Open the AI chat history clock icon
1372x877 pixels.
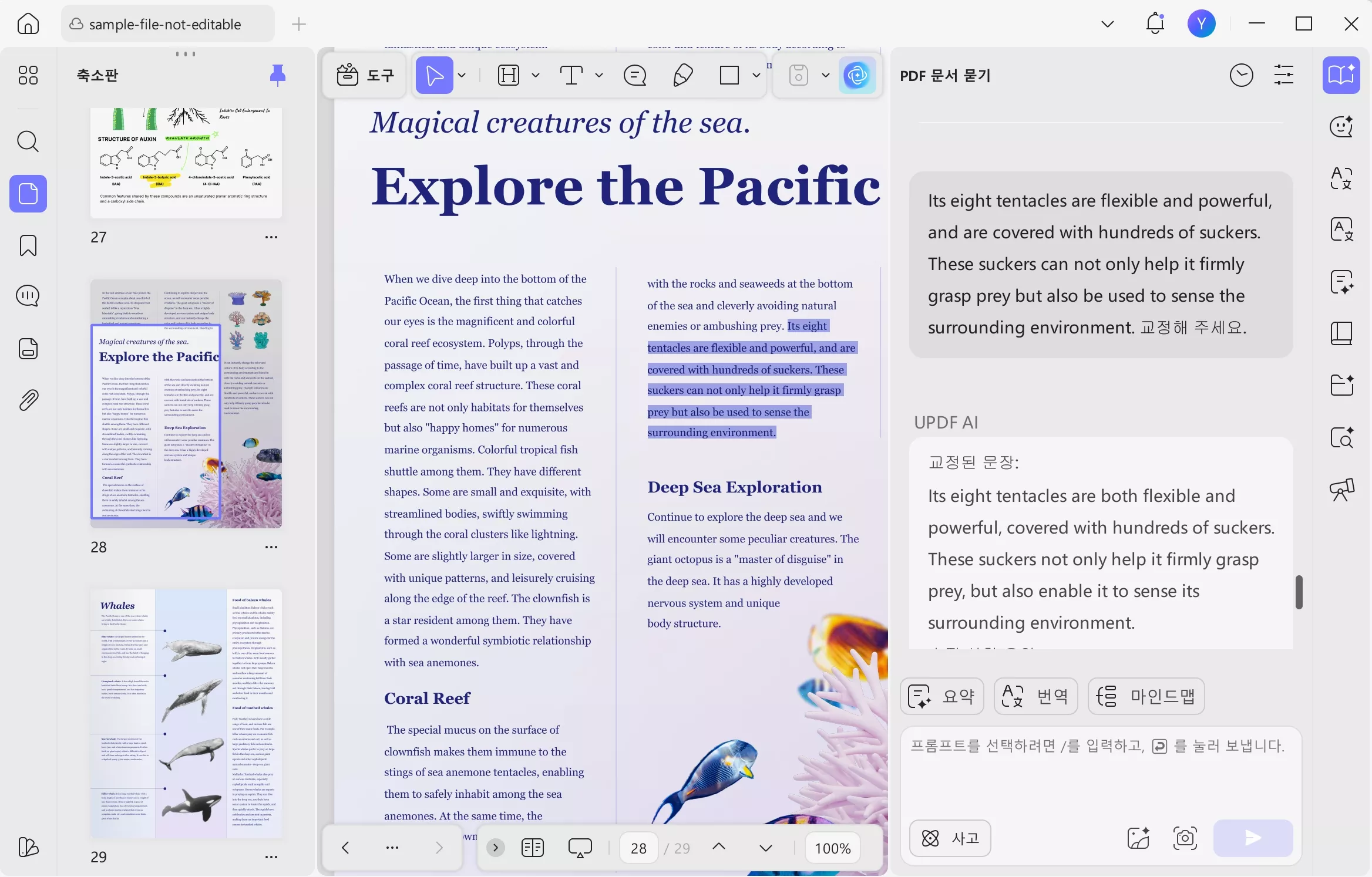(x=1241, y=75)
